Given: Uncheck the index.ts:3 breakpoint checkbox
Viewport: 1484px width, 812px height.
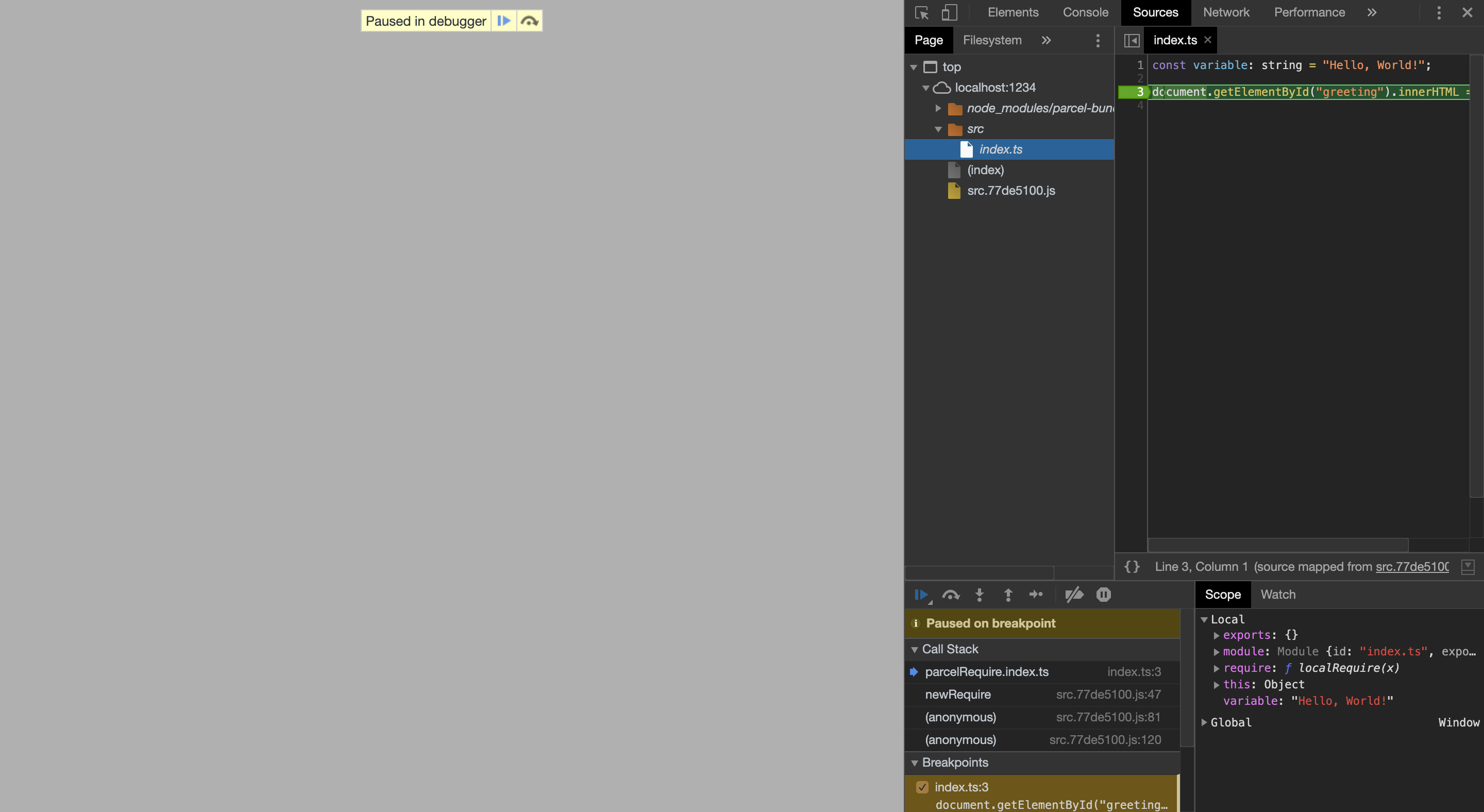Looking at the screenshot, I should tap(923, 787).
